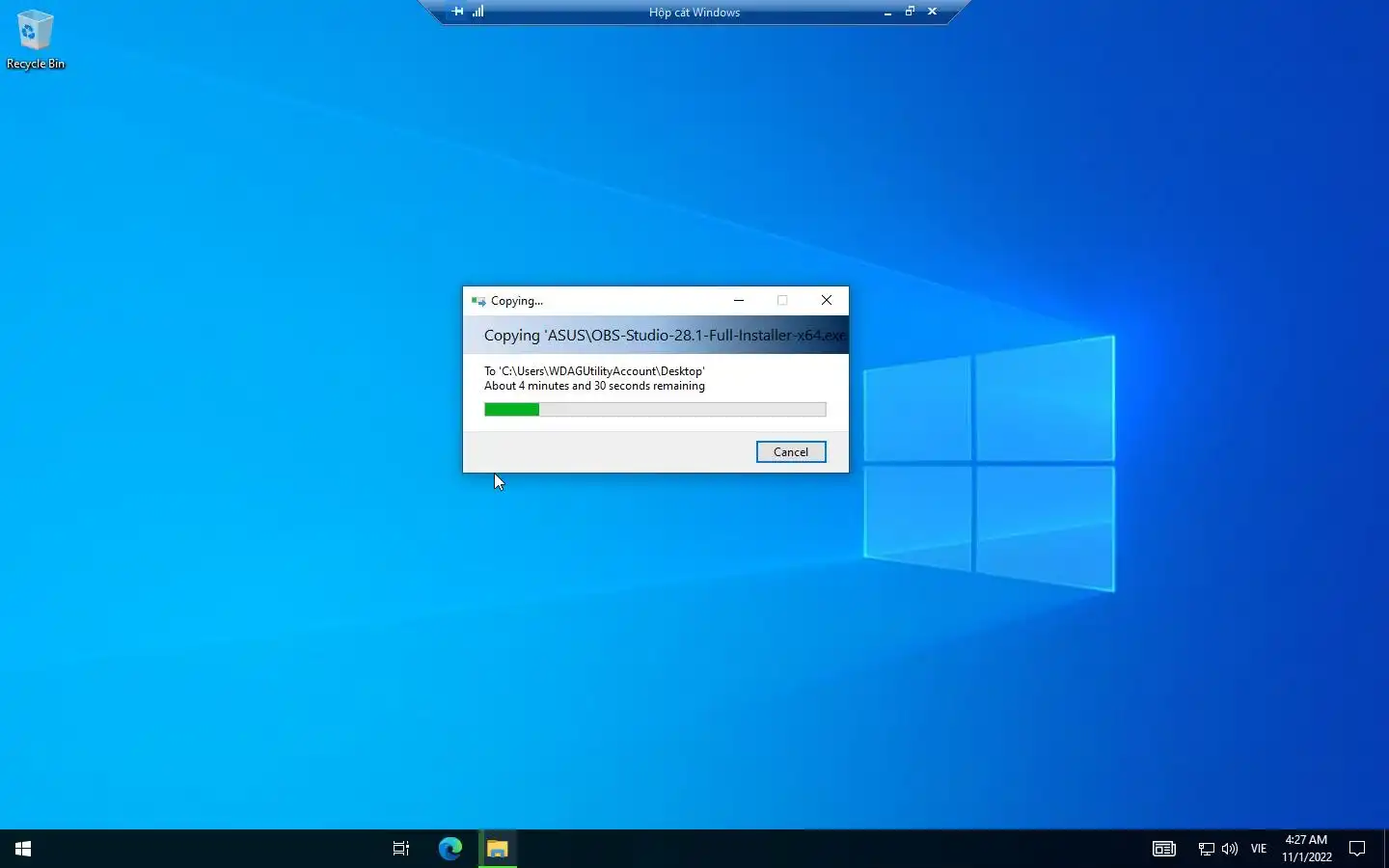Screen dimensions: 1389x868
Task: Restore down the Hộp cát Windows window
Action: pos(910,12)
